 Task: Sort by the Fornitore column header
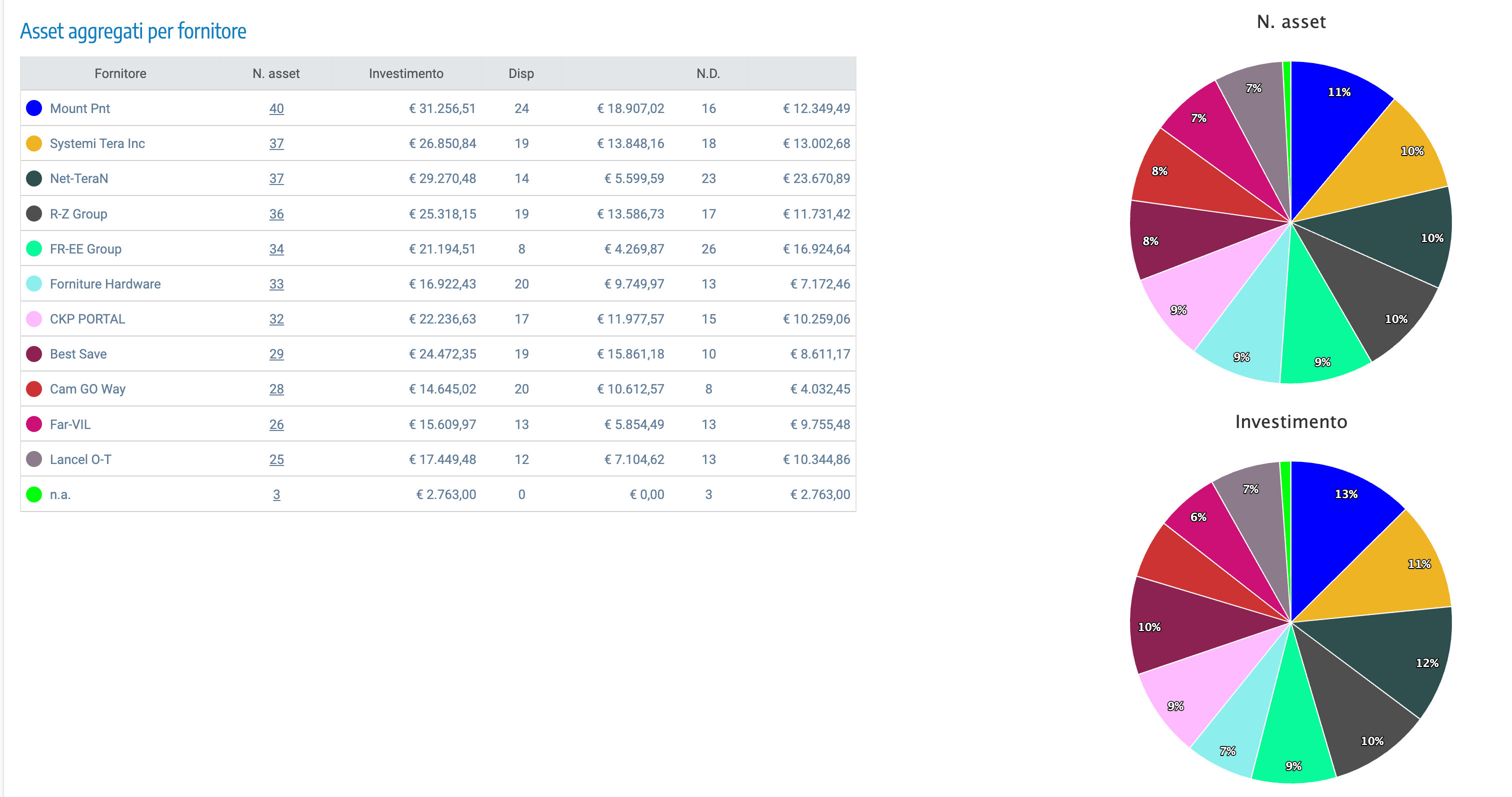120,73
